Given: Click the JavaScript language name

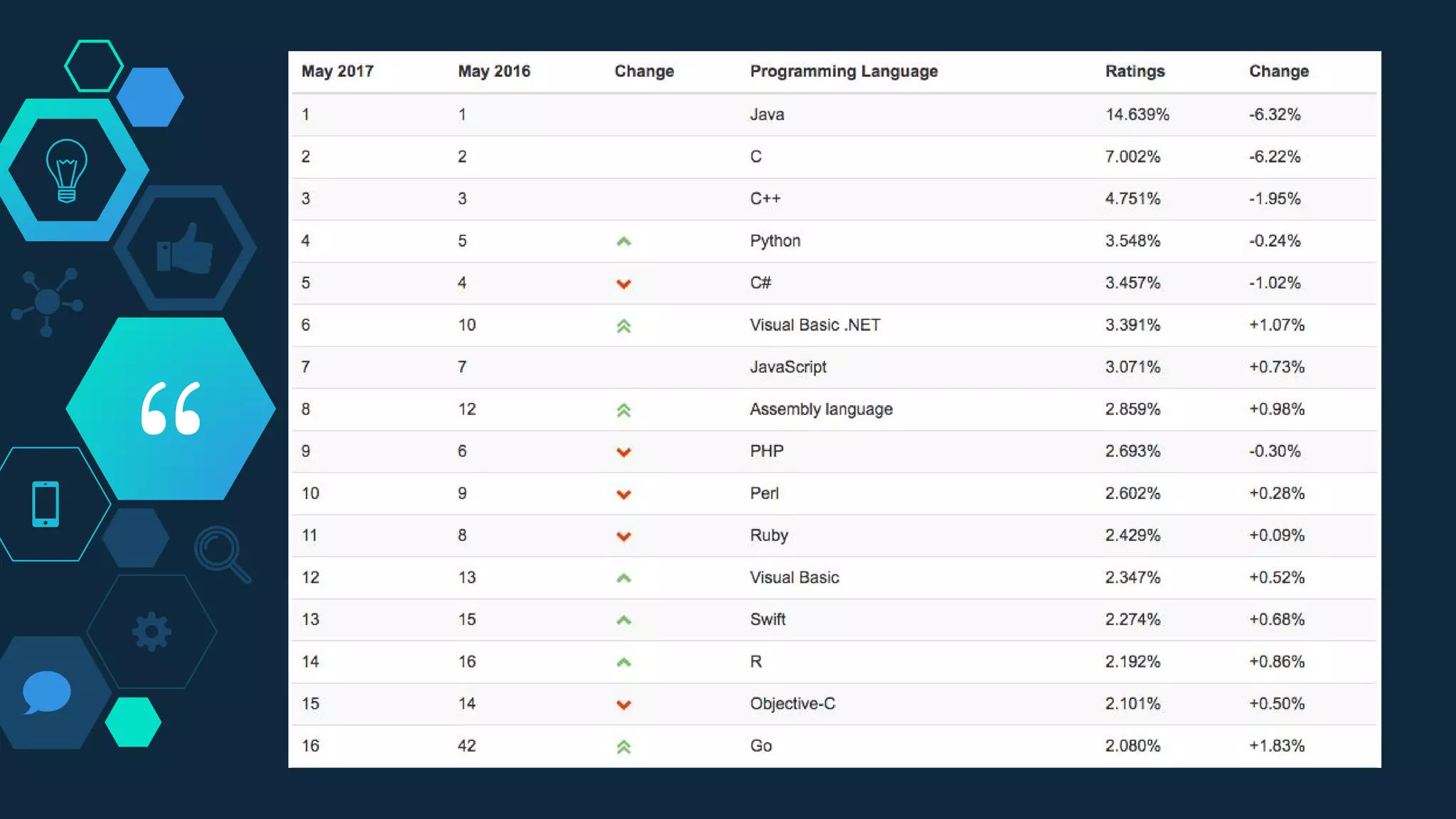Looking at the screenshot, I should pyautogui.click(x=788, y=367).
